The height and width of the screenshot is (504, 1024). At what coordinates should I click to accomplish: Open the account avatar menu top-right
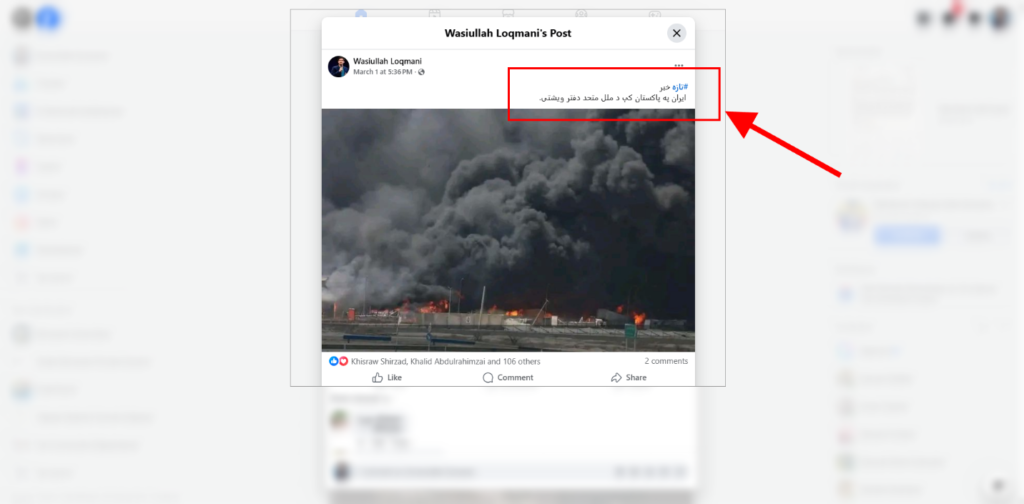1000,18
